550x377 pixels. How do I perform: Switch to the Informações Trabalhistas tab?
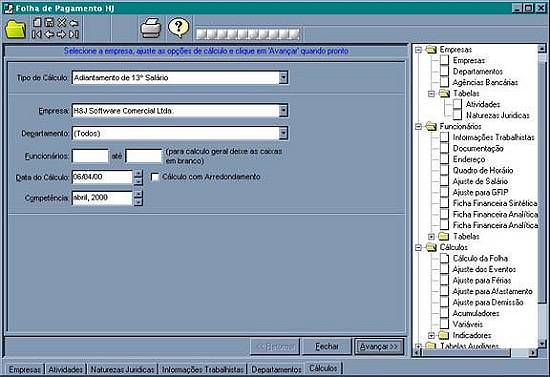[202, 370]
